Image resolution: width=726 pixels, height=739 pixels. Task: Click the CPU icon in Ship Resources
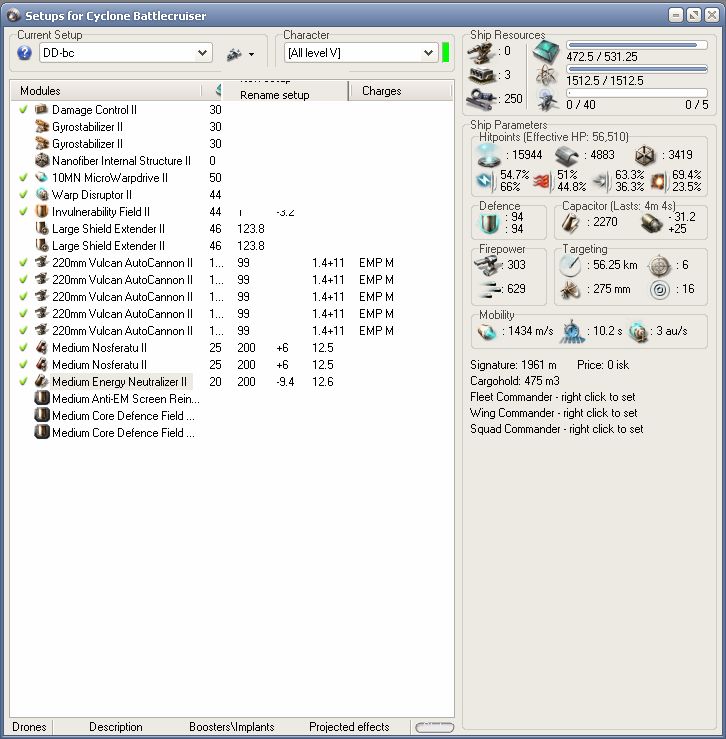(546, 52)
